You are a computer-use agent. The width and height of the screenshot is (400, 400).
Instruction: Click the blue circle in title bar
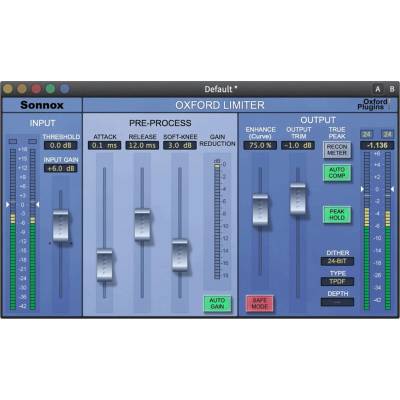tap(65, 89)
